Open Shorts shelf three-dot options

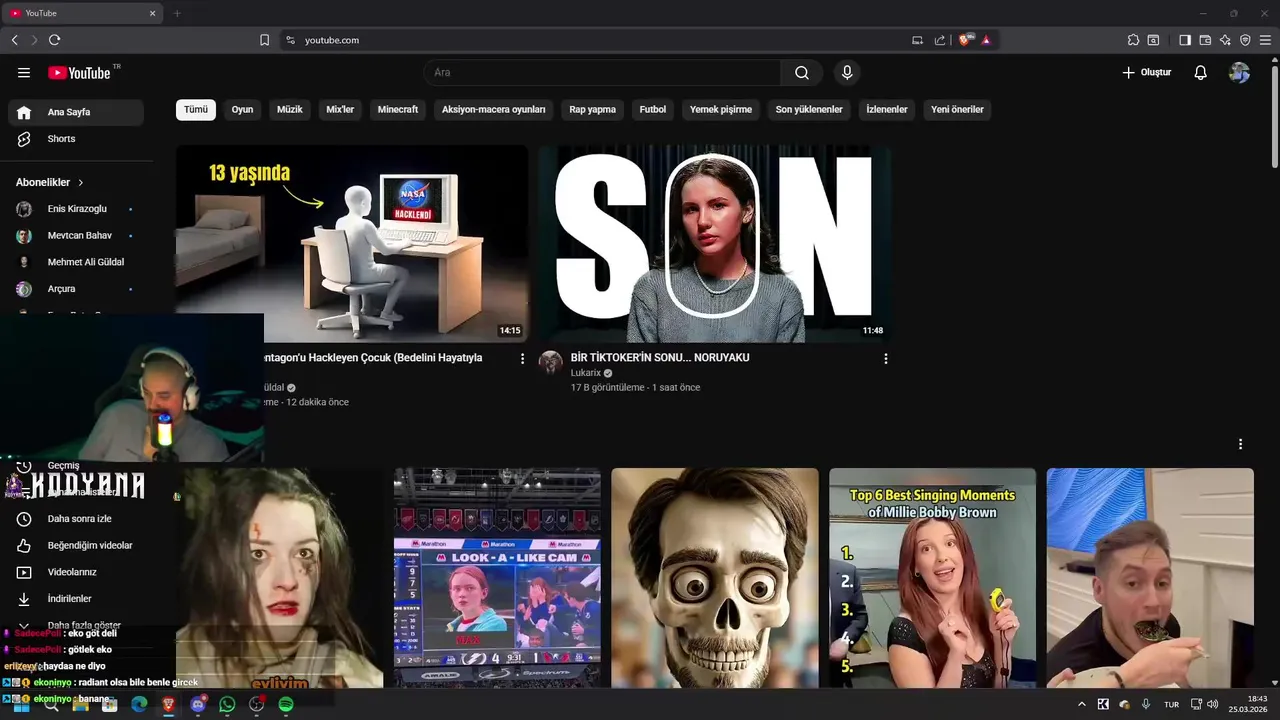[1240, 444]
